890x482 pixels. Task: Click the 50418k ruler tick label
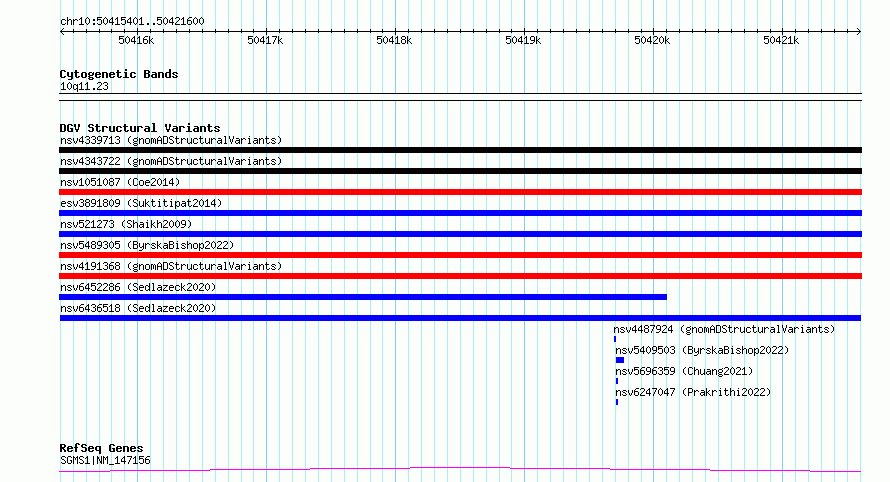394,40
